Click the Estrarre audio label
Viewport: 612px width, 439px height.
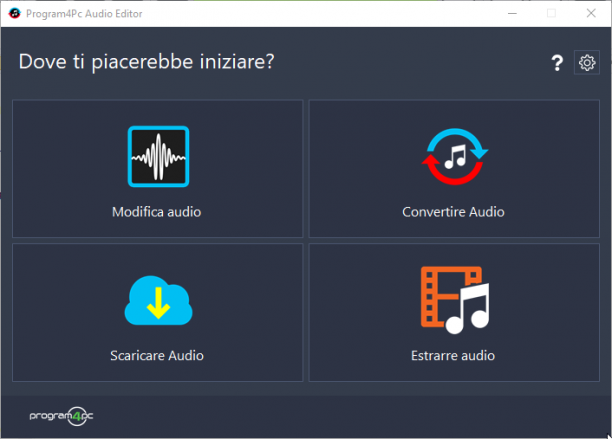pyautogui.click(x=453, y=355)
